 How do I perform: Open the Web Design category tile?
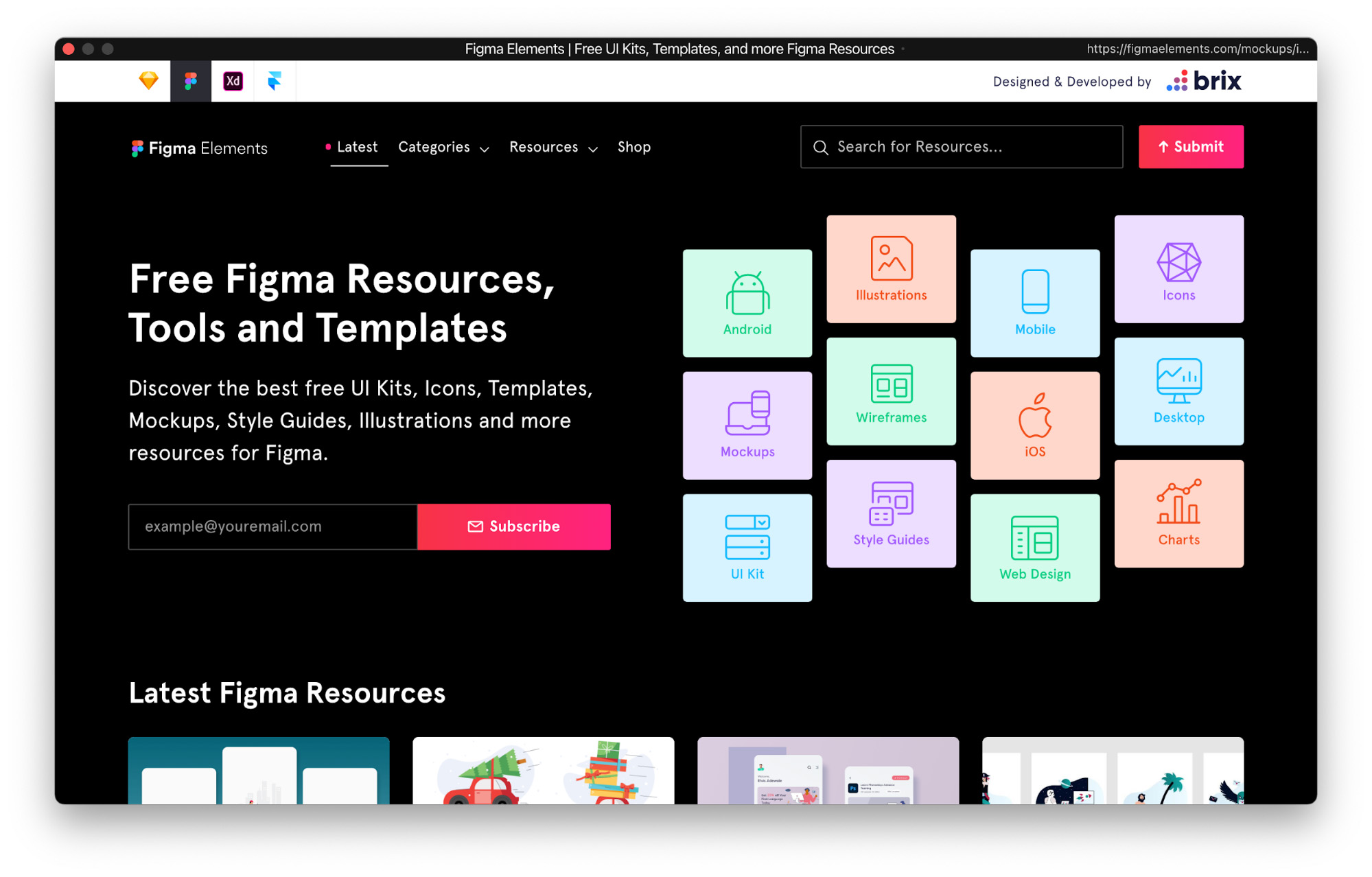(1035, 548)
